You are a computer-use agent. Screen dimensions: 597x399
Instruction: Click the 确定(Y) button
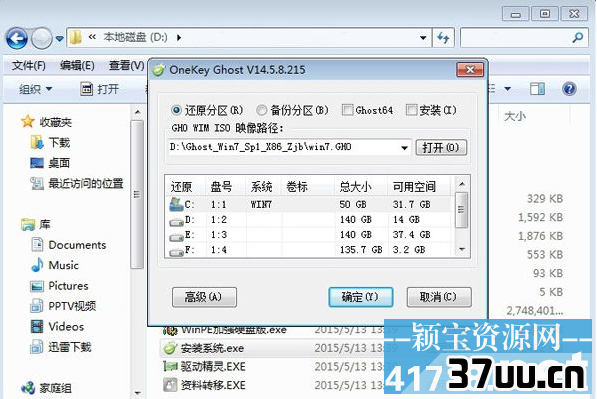[x=360, y=297]
